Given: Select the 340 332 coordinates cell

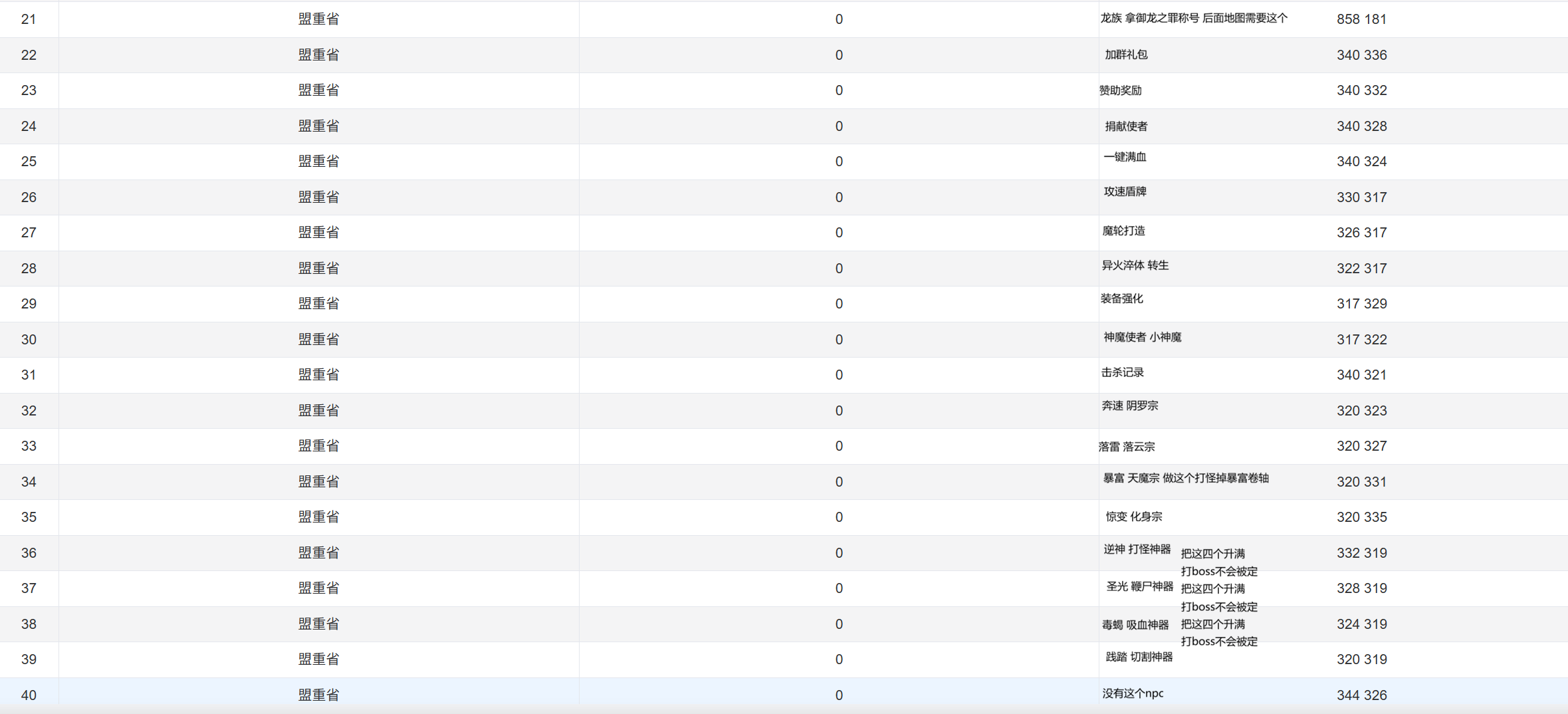Looking at the screenshot, I should (x=1361, y=90).
